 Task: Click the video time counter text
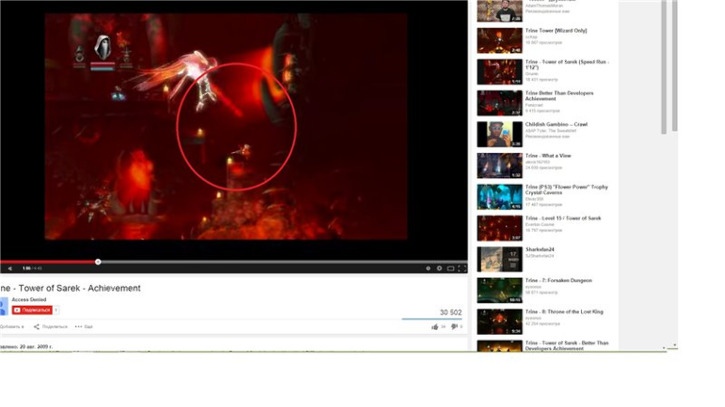pyautogui.click(x=32, y=268)
